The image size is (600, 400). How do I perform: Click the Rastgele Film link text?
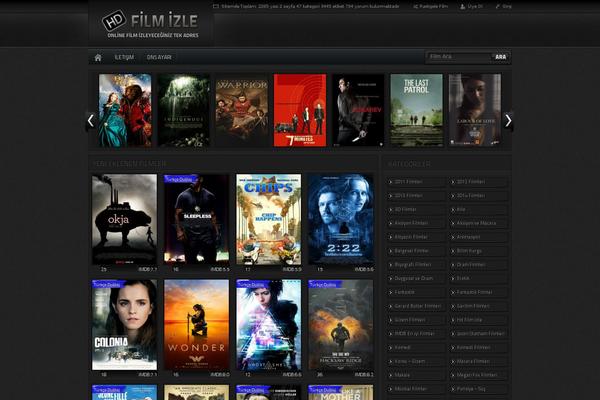434,7
